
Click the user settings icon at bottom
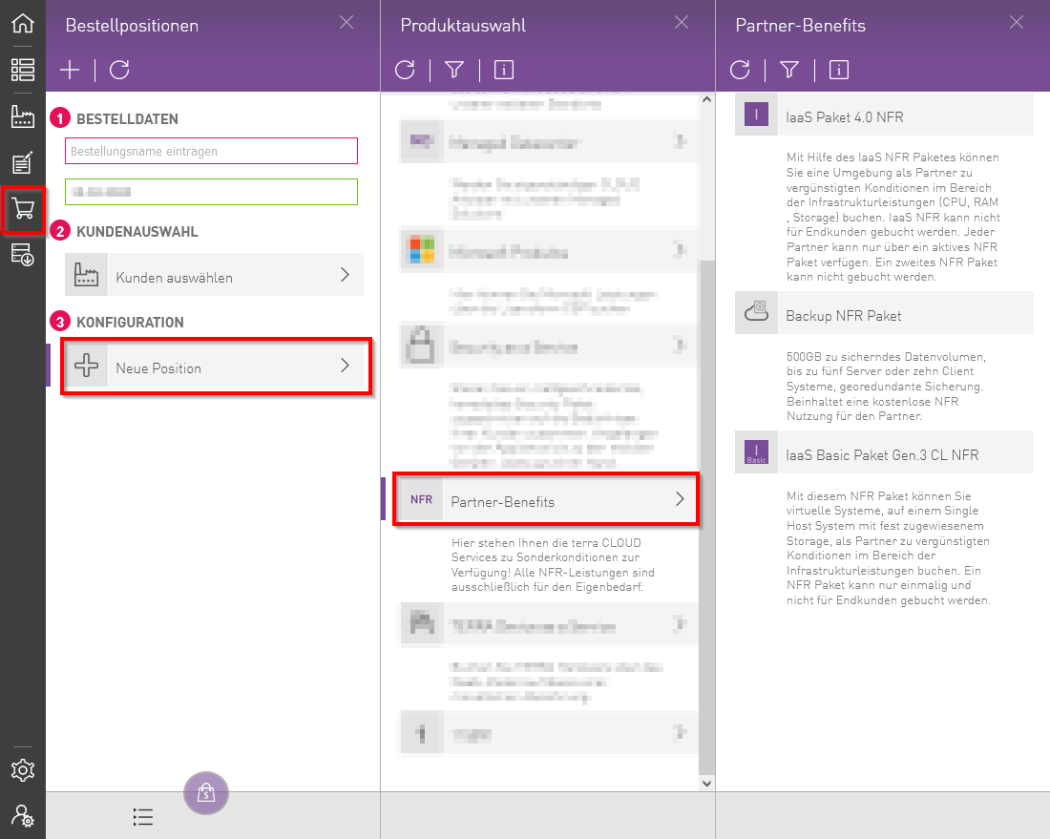coord(22,816)
